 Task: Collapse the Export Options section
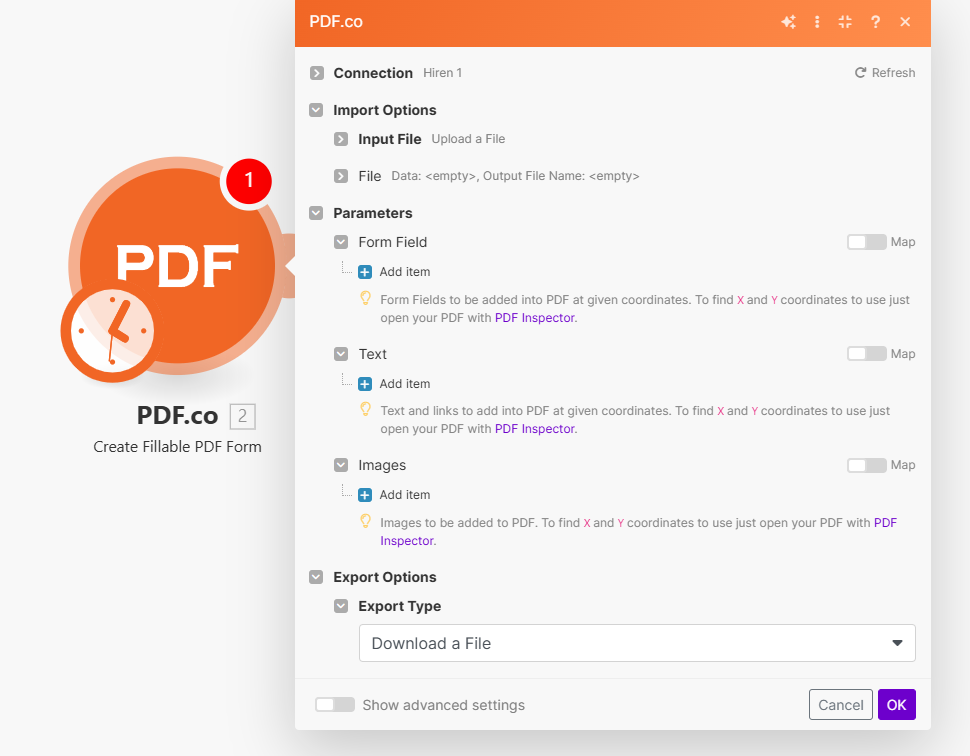click(316, 577)
